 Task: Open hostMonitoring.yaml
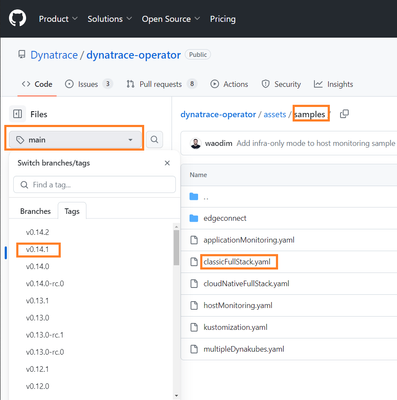(238, 305)
